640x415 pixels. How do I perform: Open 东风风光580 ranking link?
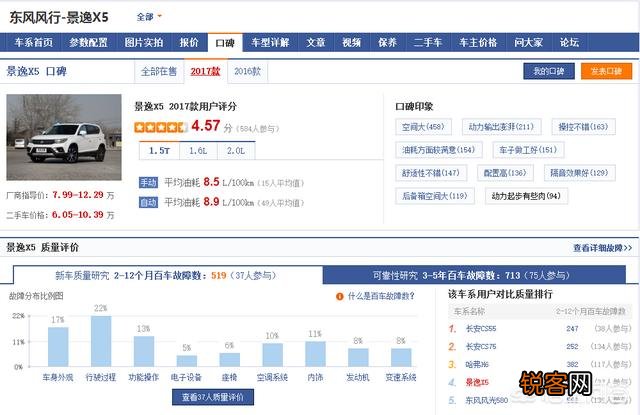coord(487,400)
